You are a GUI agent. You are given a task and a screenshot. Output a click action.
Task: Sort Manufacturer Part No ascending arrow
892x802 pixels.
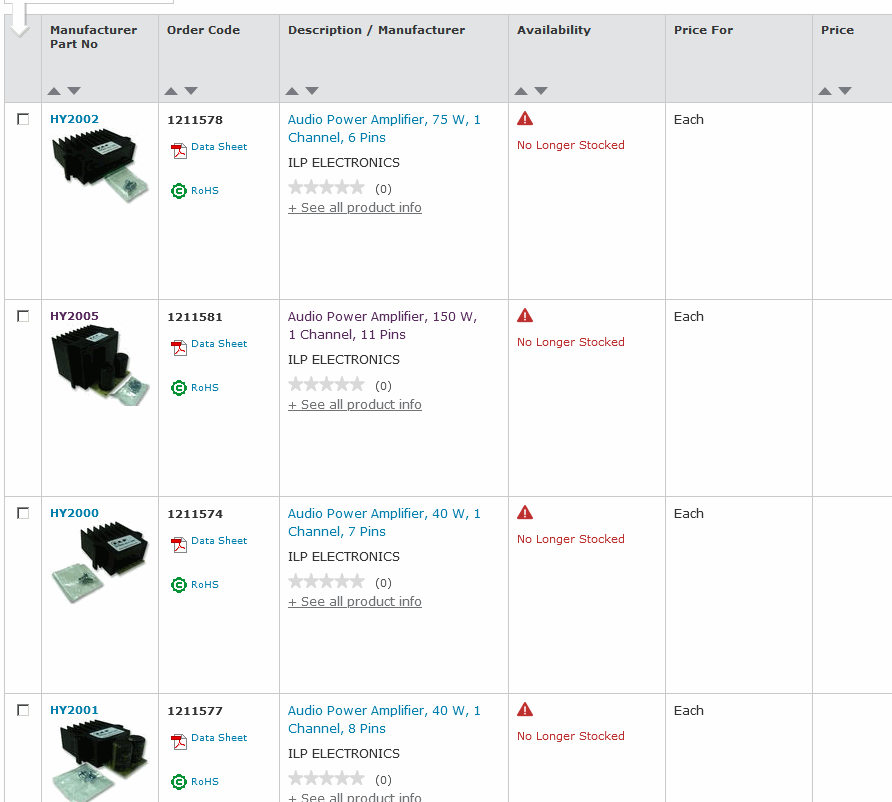(54, 91)
